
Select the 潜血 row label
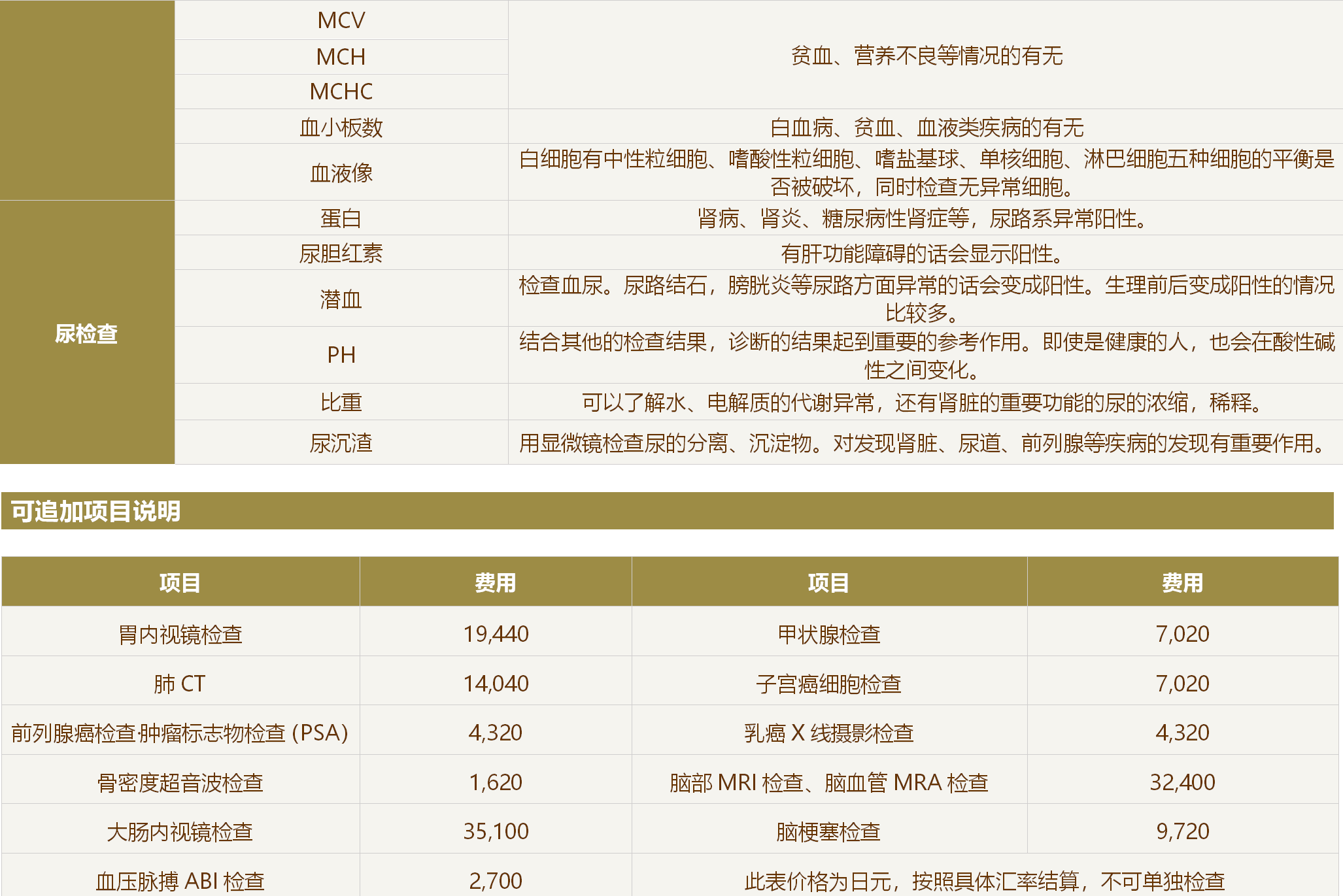pyautogui.click(x=341, y=299)
